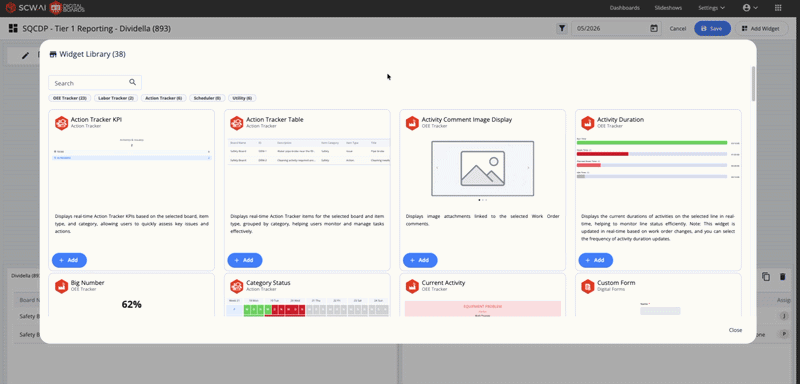
Task: Close the Widget Library dialog
Action: 735,330
